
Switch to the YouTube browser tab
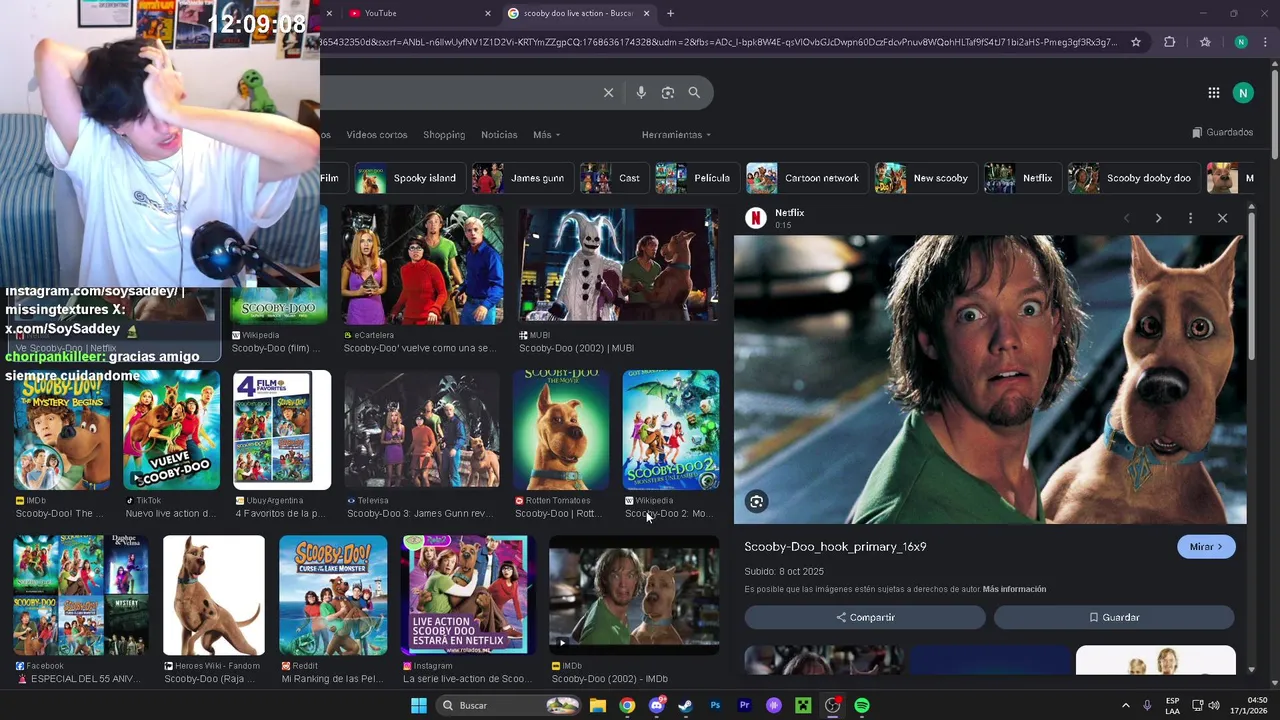pos(415,13)
